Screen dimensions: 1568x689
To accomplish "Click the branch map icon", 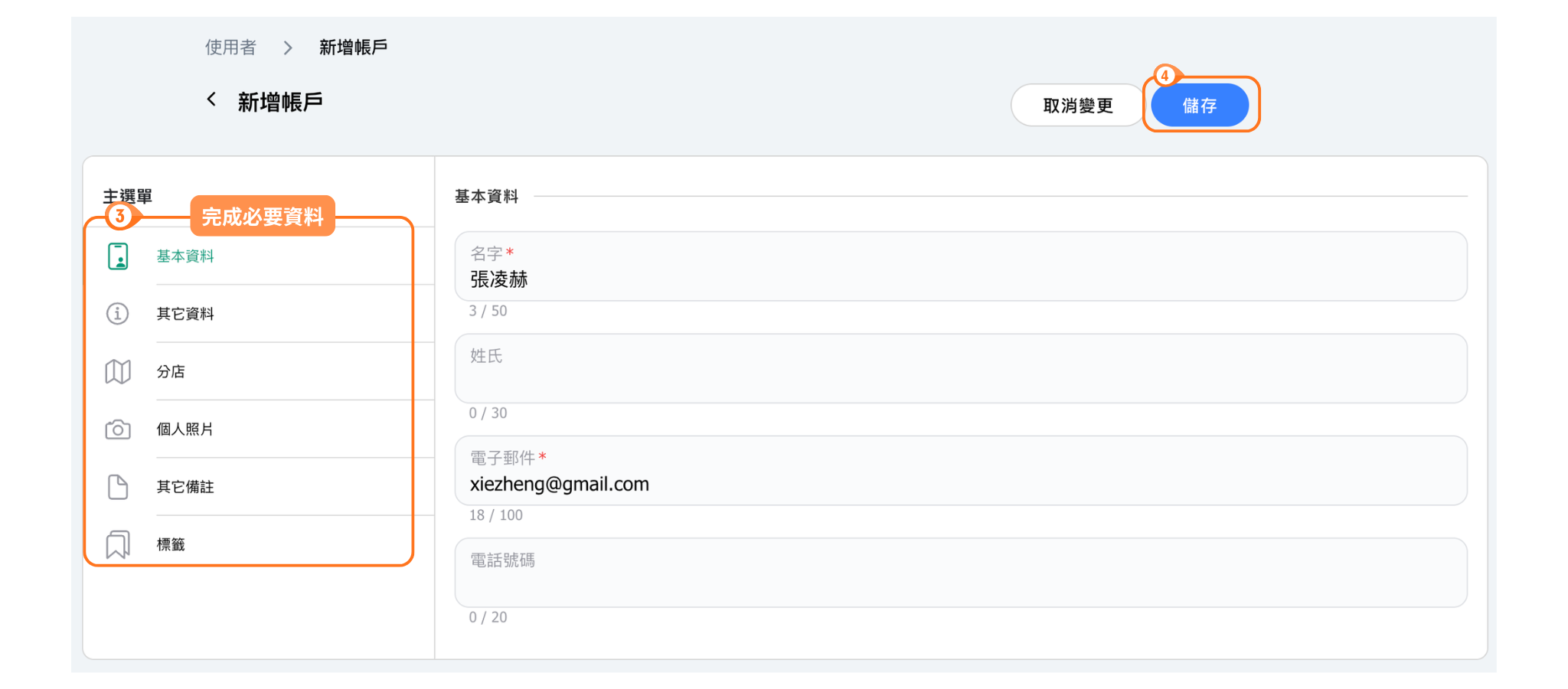I will pyautogui.click(x=118, y=372).
